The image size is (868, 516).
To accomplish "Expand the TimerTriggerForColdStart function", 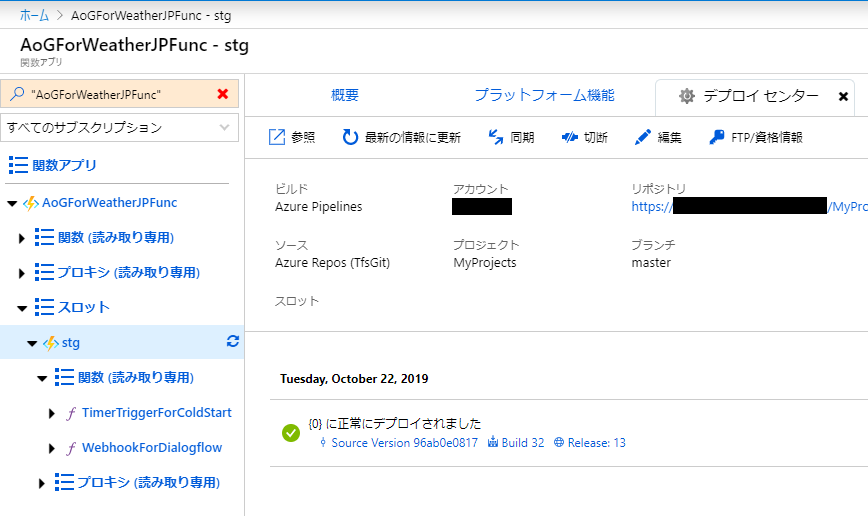I will [51, 413].
